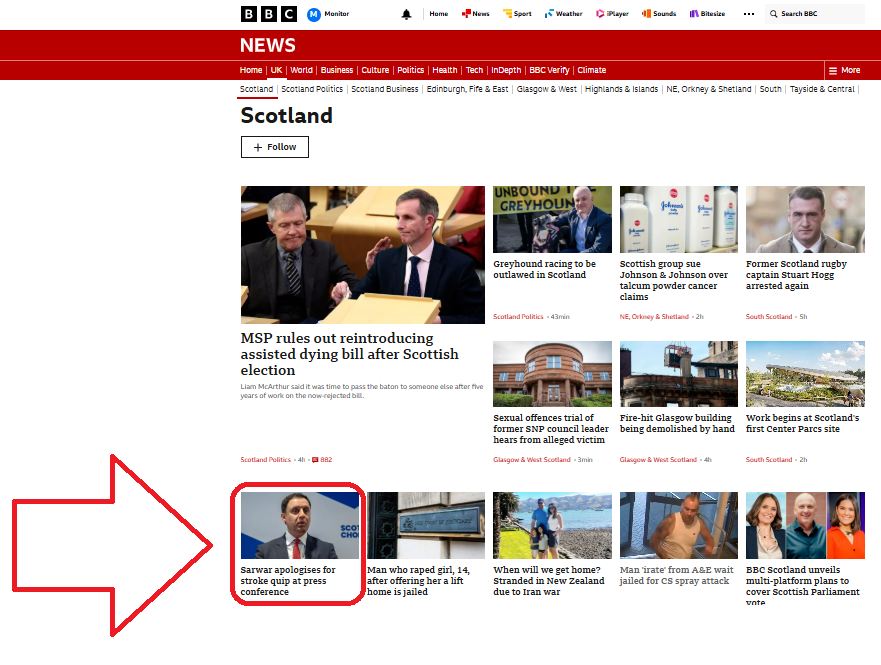Select the Business section tab

click(x=337, y=70)
